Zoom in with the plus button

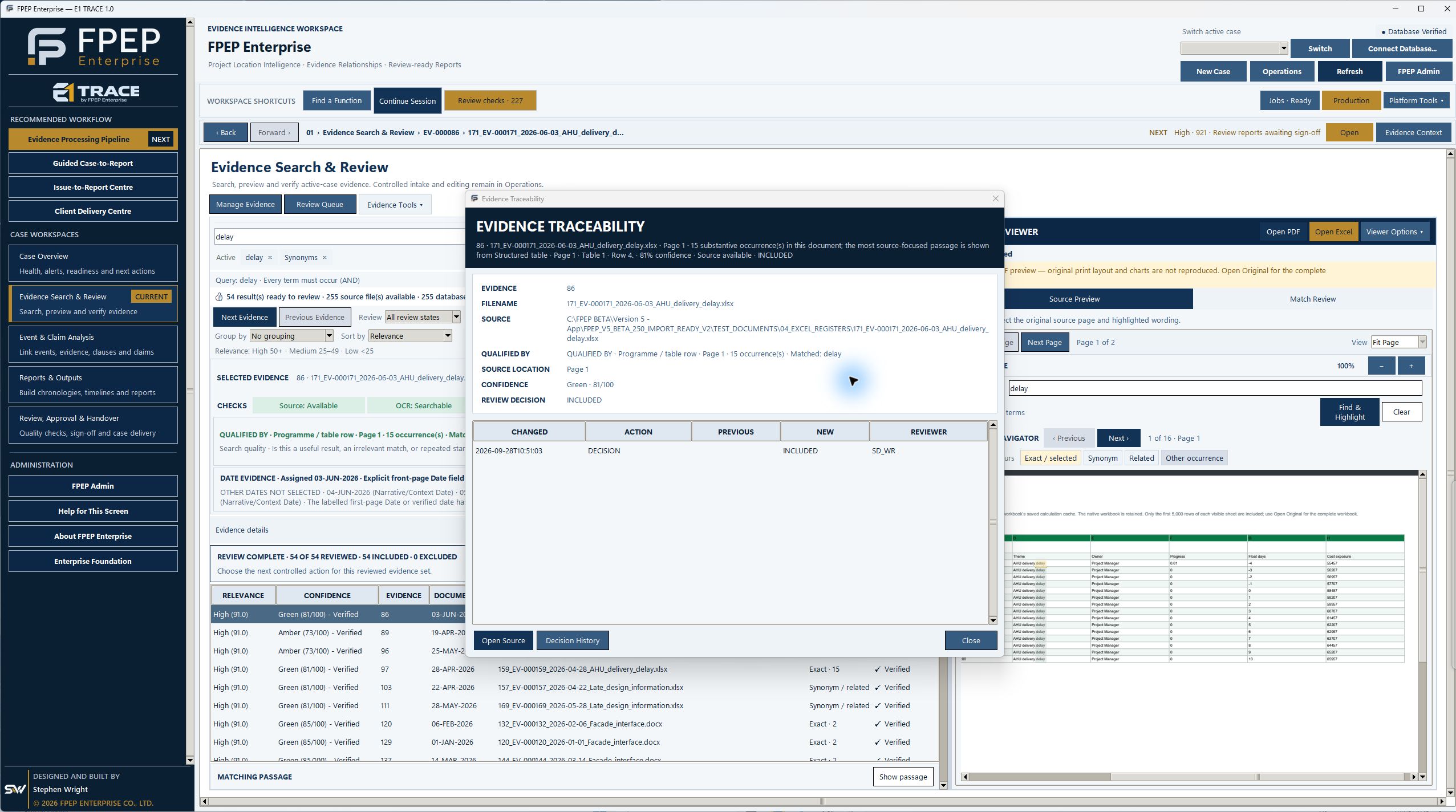click(1411, 366)
